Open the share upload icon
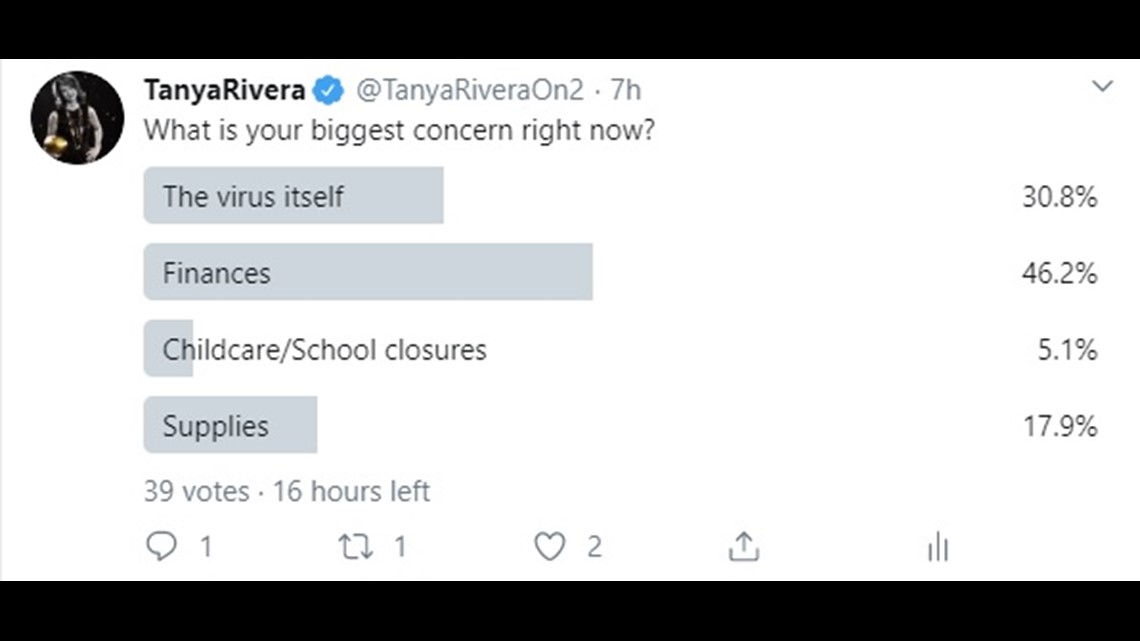The width and height of the screenshot is (1140, 641). click(x=744, y=547)
